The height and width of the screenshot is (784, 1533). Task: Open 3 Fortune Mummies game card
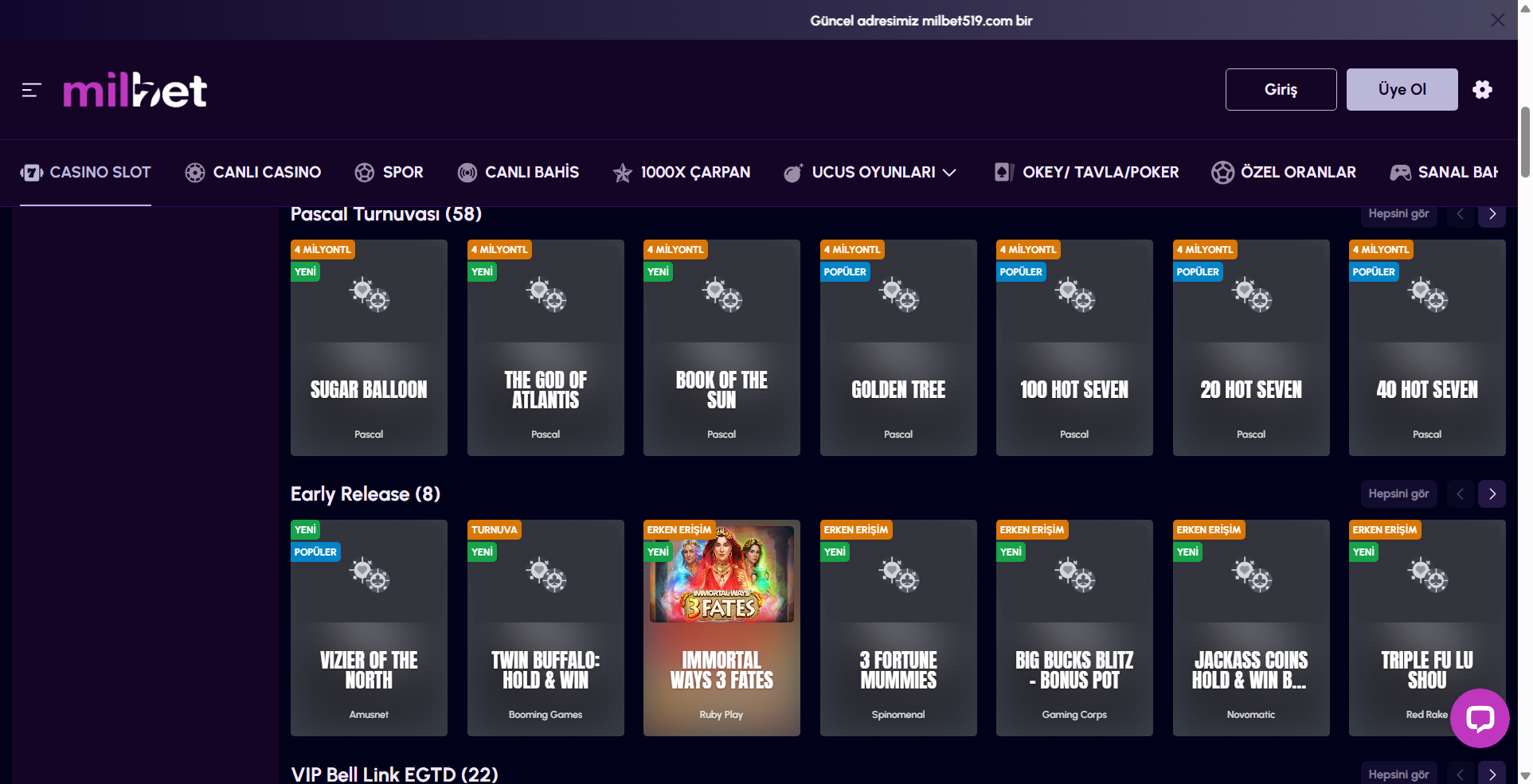[x=898, y=628]
